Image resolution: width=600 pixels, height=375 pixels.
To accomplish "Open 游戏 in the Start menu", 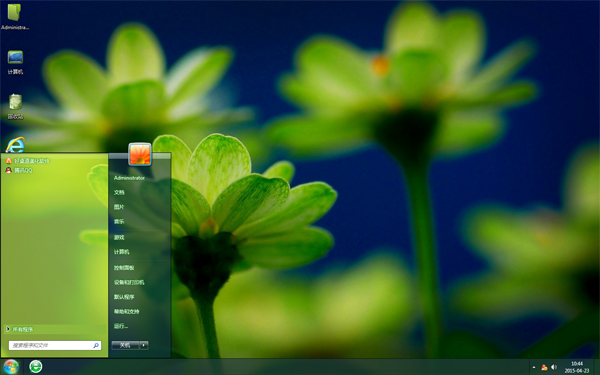I will pos(119,237).
